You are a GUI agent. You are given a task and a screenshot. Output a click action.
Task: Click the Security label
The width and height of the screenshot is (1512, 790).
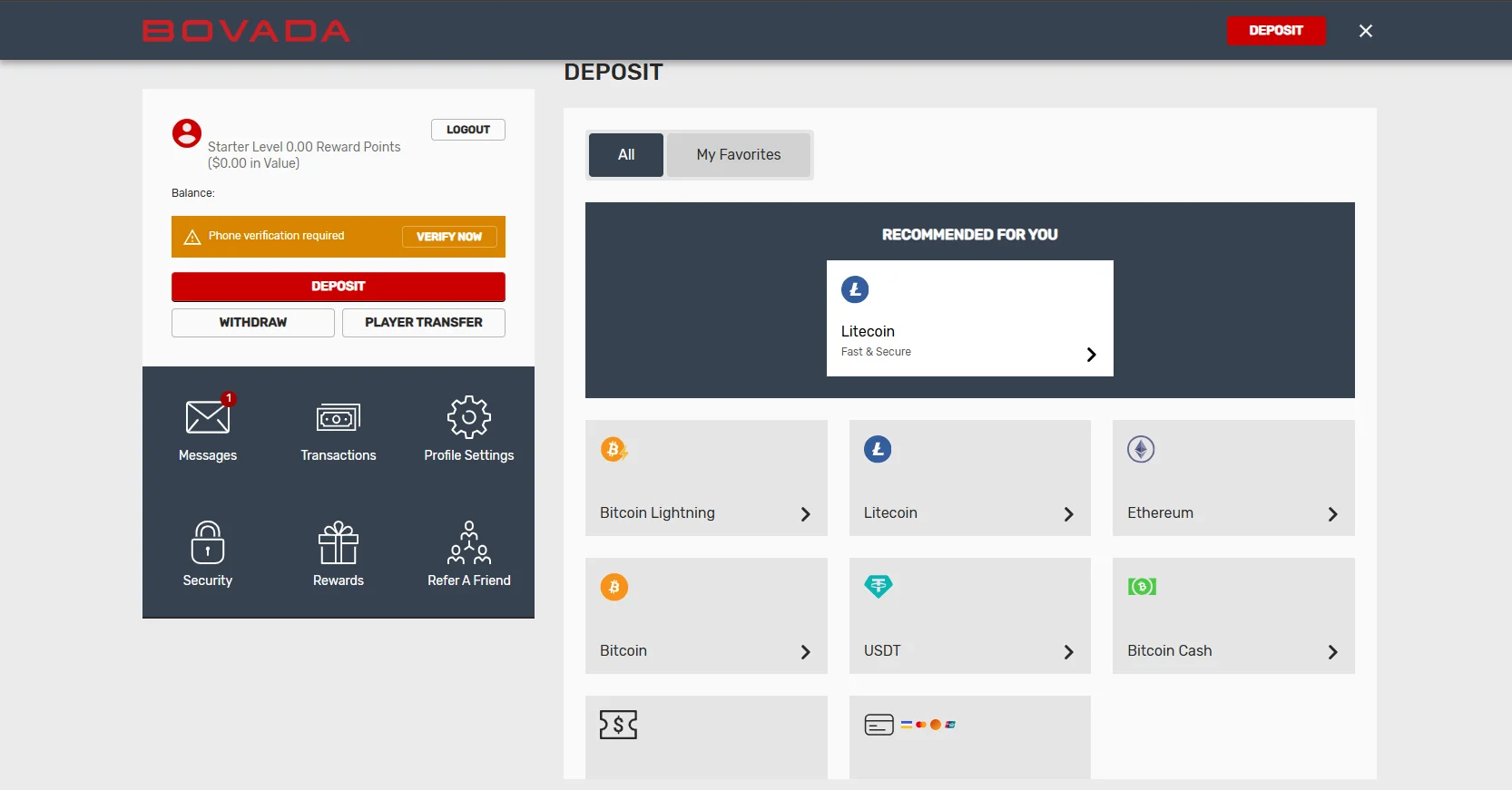coord(208,580)
